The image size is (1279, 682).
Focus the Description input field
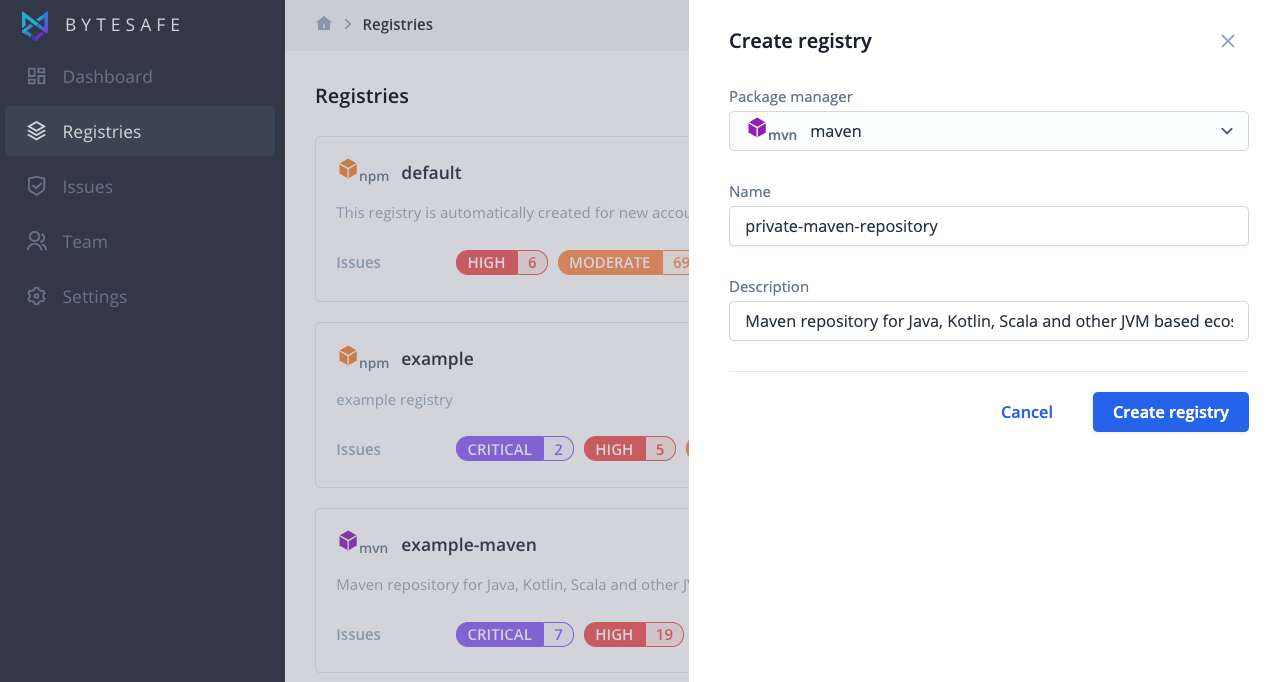click(988, 321)
